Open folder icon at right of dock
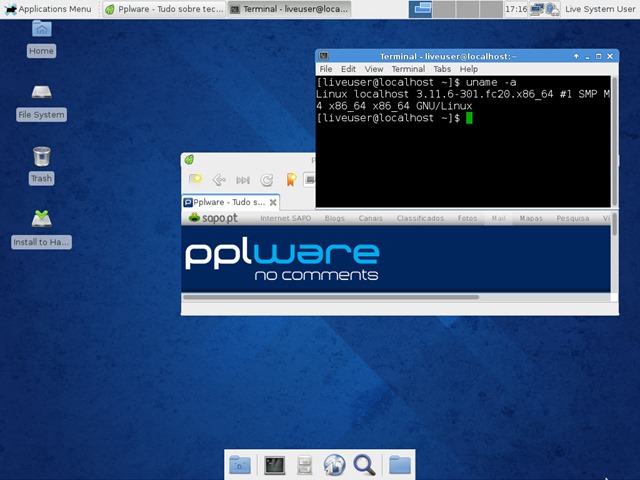This screenshot has height=480, width=640. coord(400,464)
